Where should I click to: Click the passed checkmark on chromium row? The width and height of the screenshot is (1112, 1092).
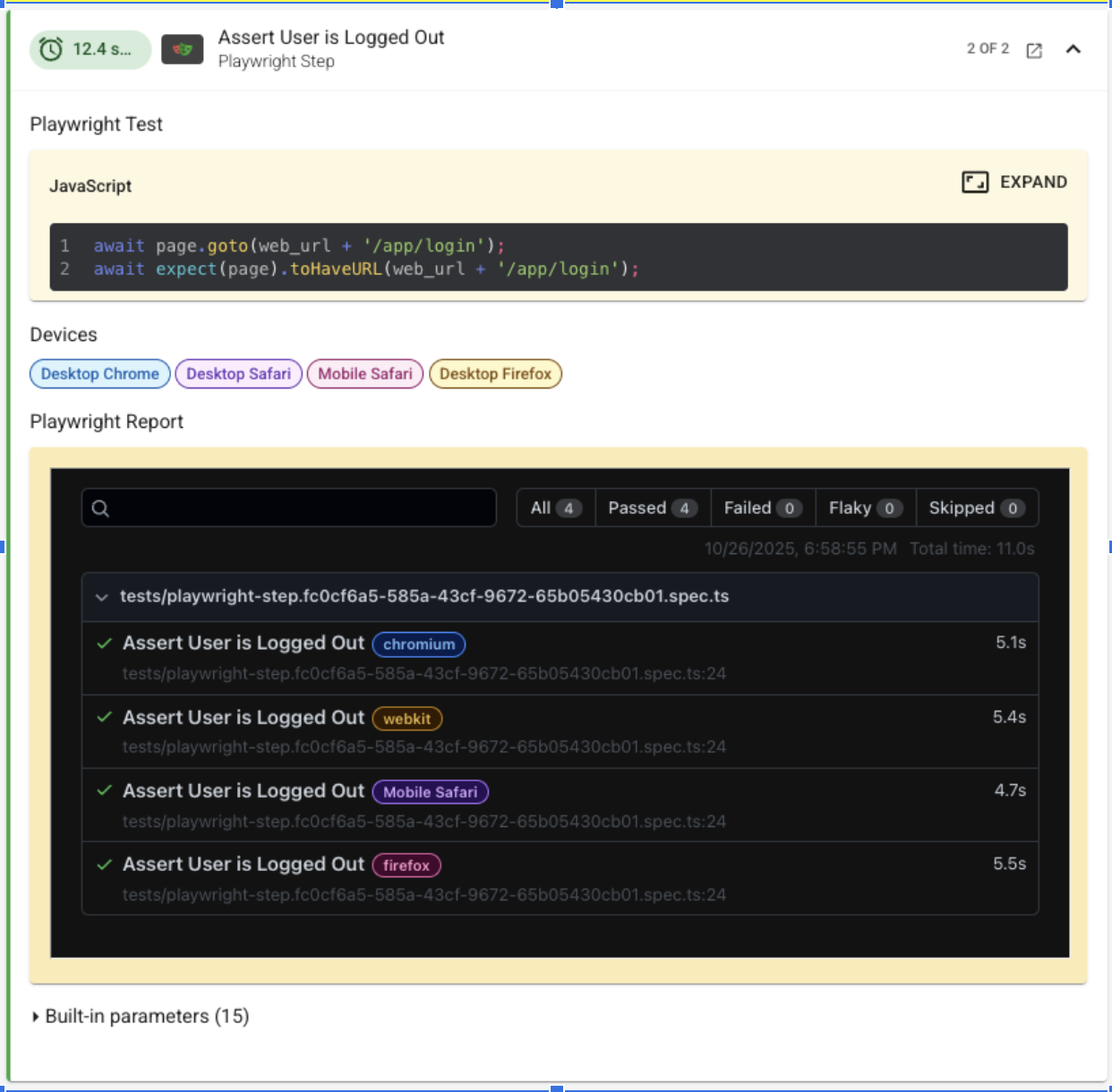click(x=105, y=644)
